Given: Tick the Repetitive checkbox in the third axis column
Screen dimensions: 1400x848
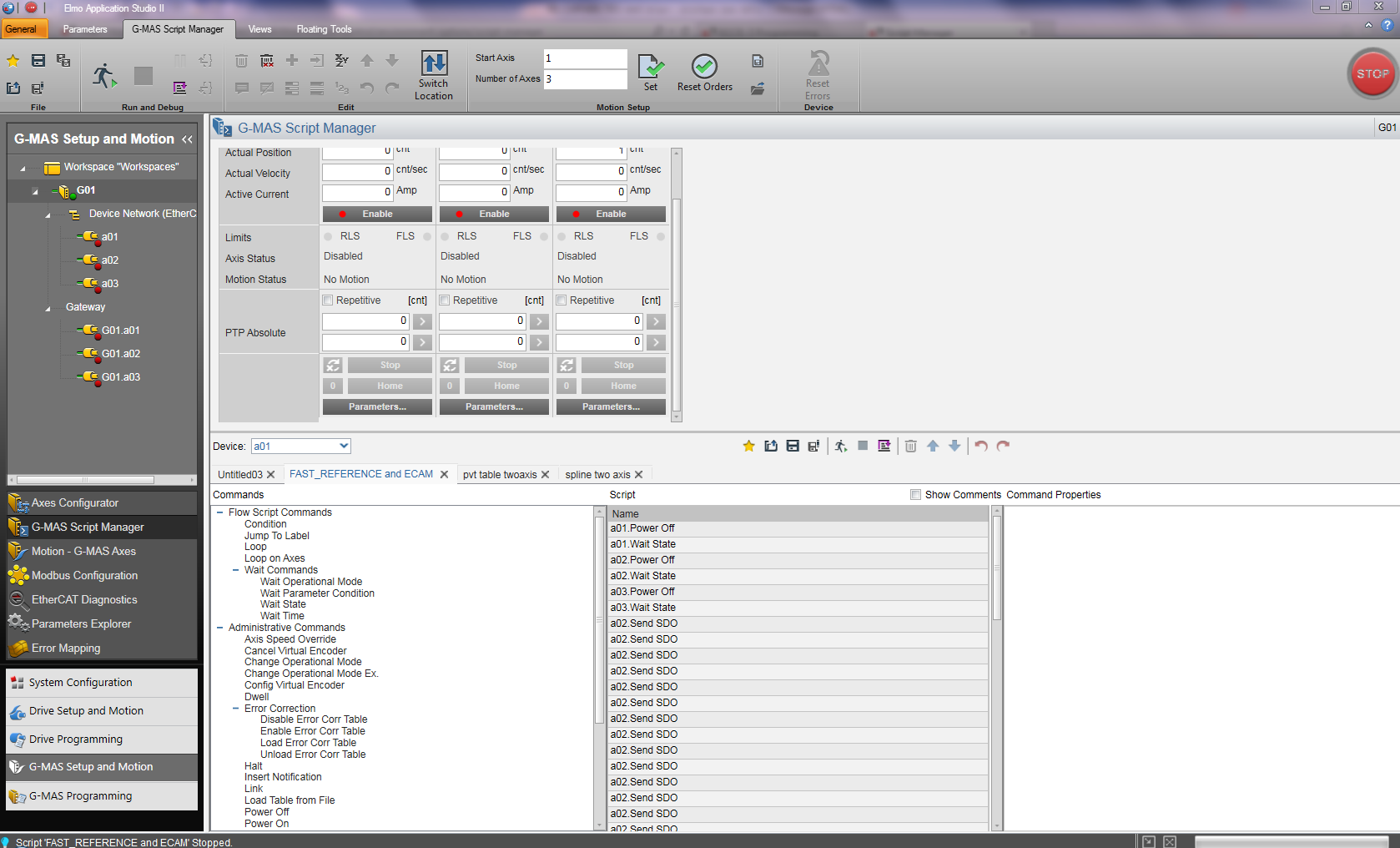Looking at the screenshot, I should pos(562,300).
